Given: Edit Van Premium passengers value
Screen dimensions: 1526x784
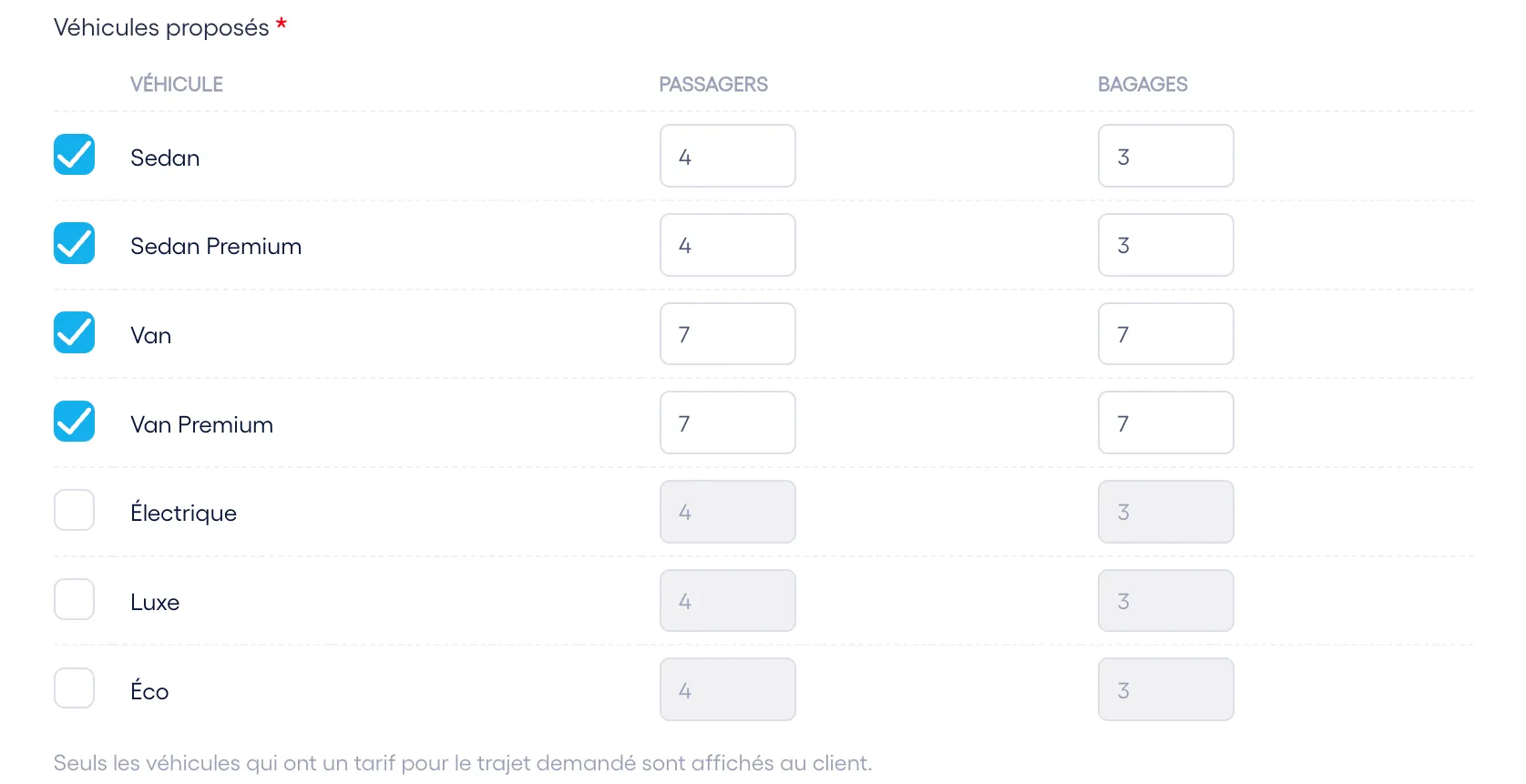Looking at the screenshot, I should click(728, 423).
